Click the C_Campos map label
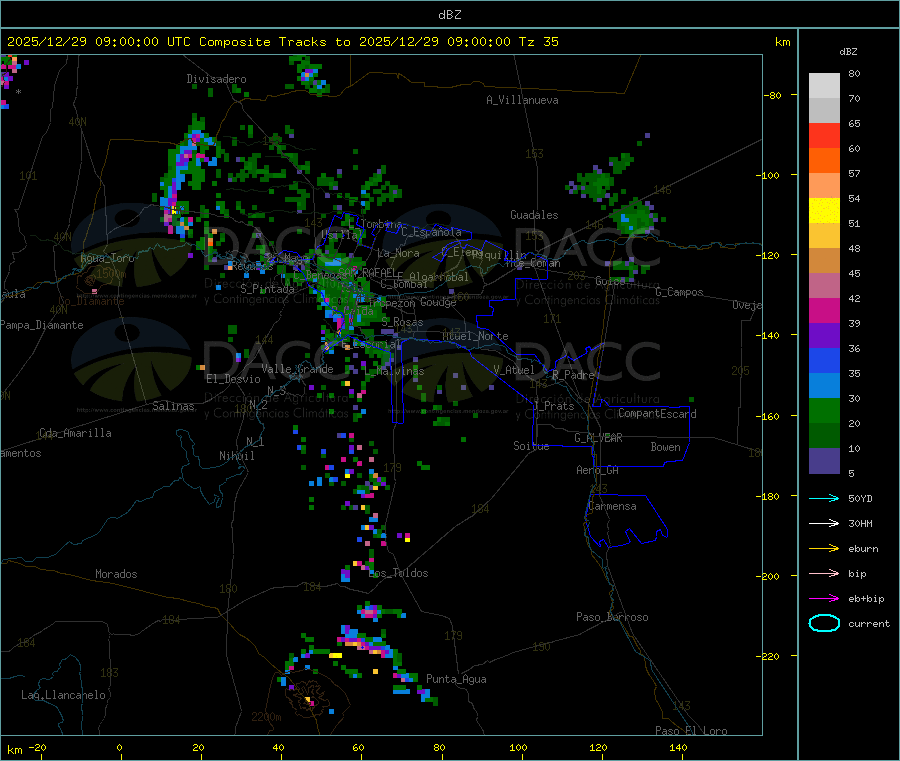 pos(680,292)
